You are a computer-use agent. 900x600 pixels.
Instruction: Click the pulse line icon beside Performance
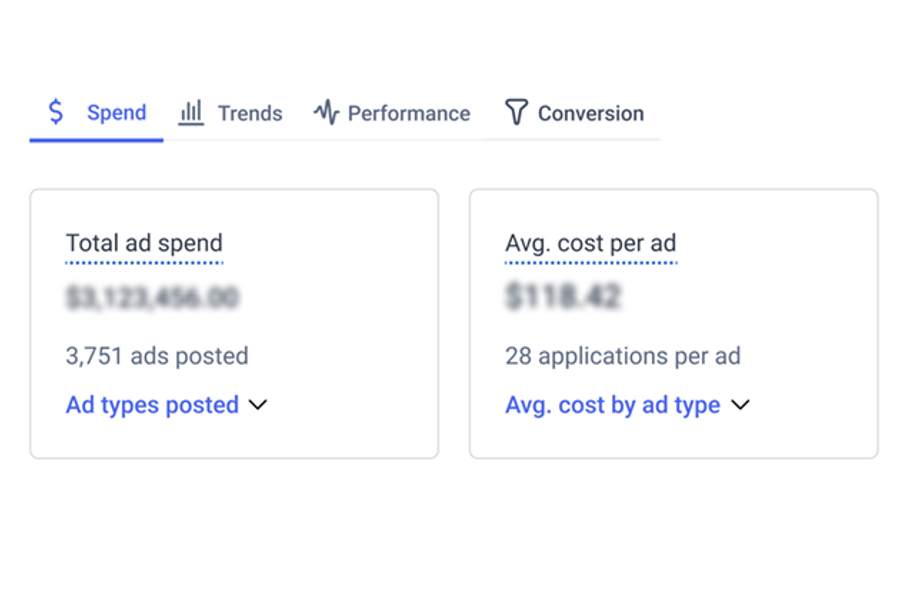click(326, 113)
